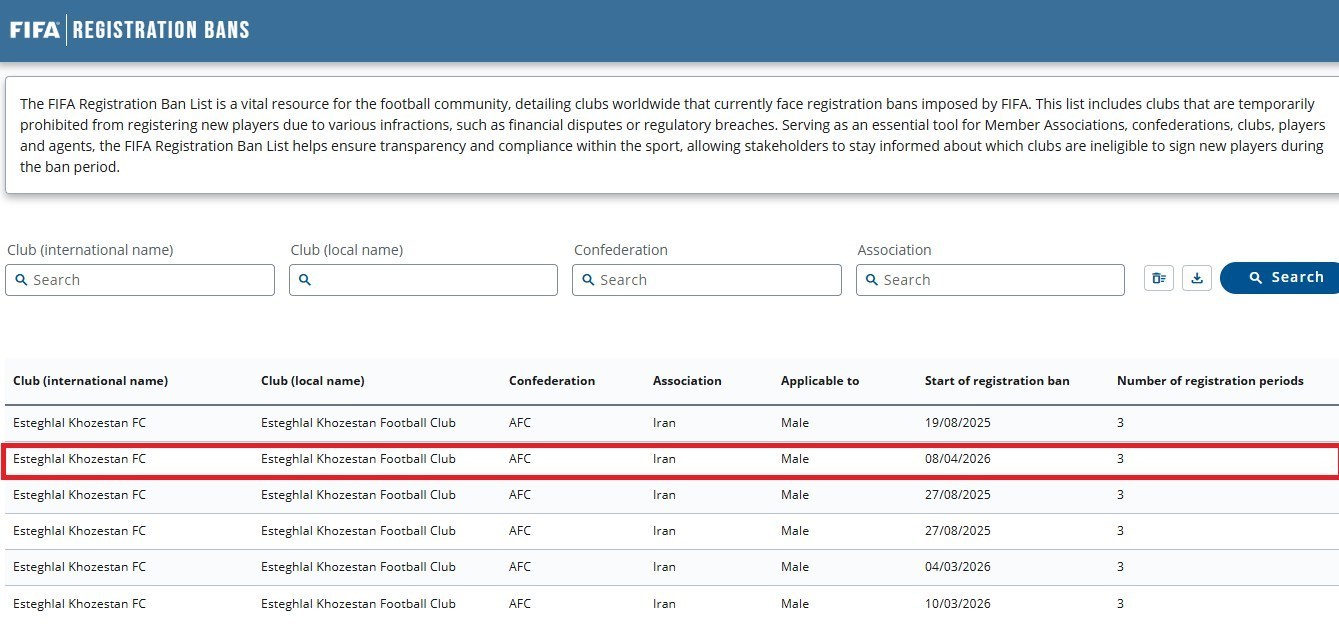
Task: Click the download list icon
Action: pos(1196,279)
